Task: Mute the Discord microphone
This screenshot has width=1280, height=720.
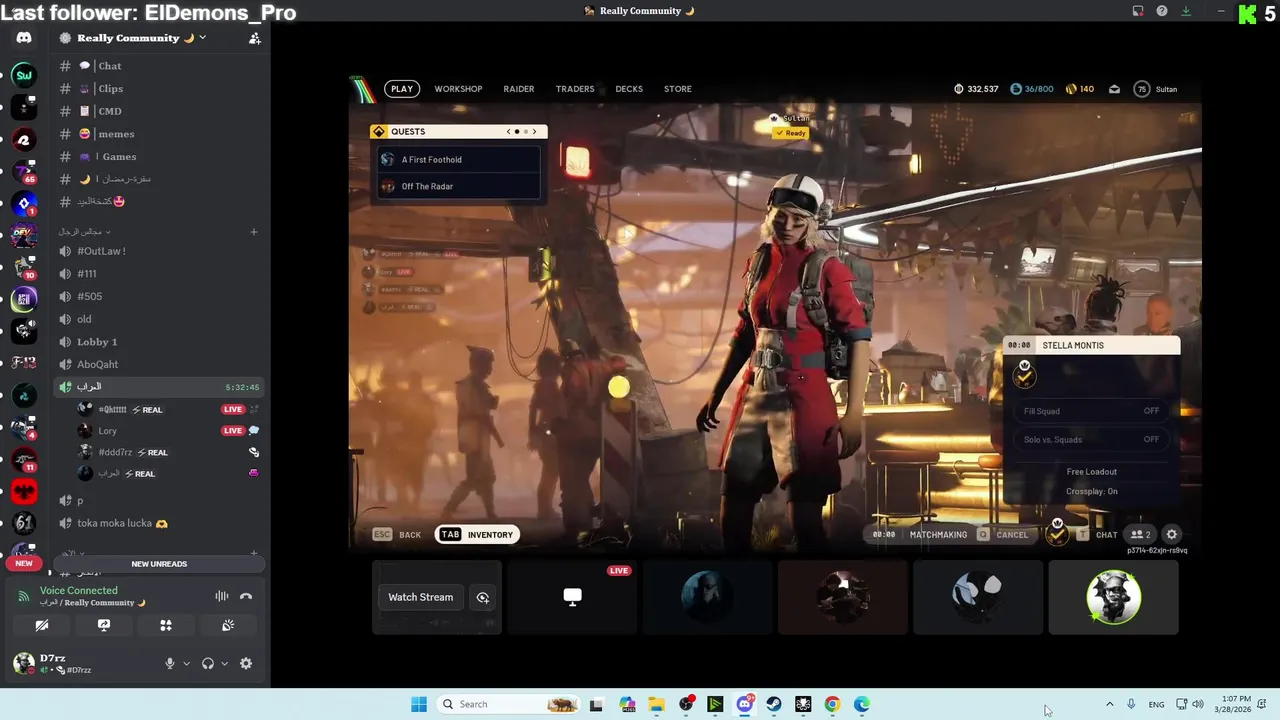Action: pyautogui.click(x=170, y=663)
